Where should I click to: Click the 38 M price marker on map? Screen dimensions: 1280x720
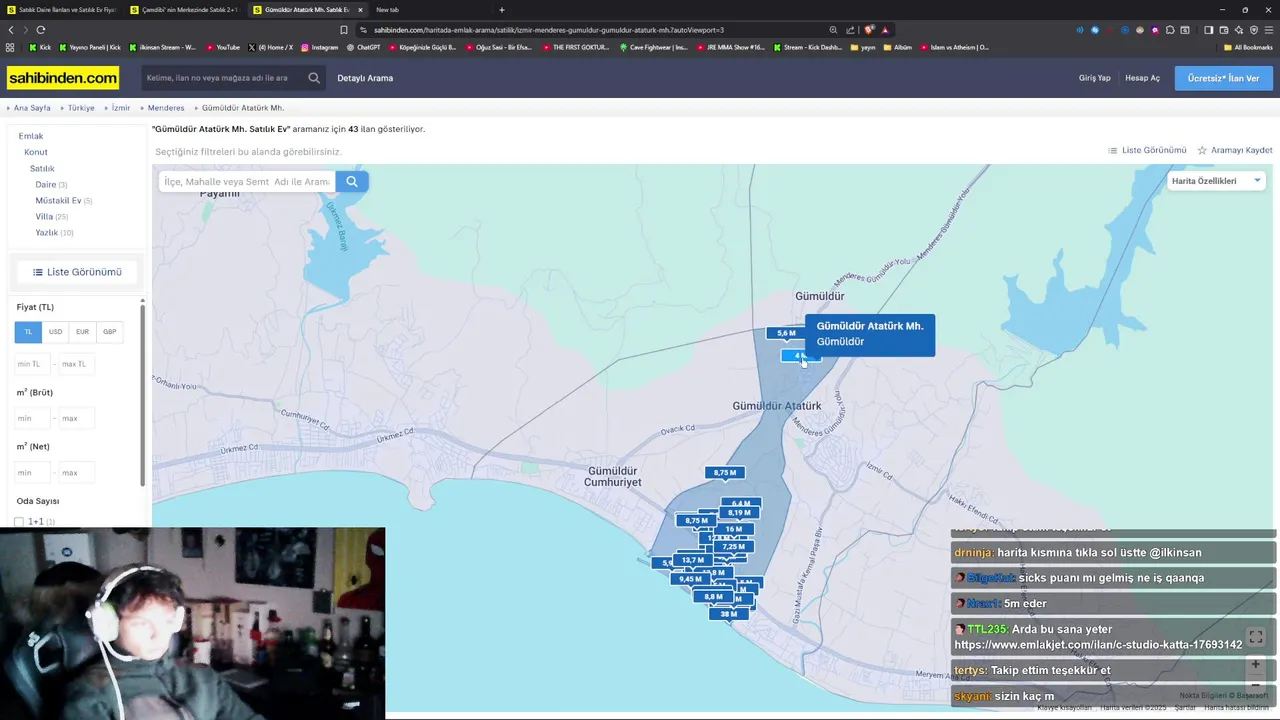point(728,614)
